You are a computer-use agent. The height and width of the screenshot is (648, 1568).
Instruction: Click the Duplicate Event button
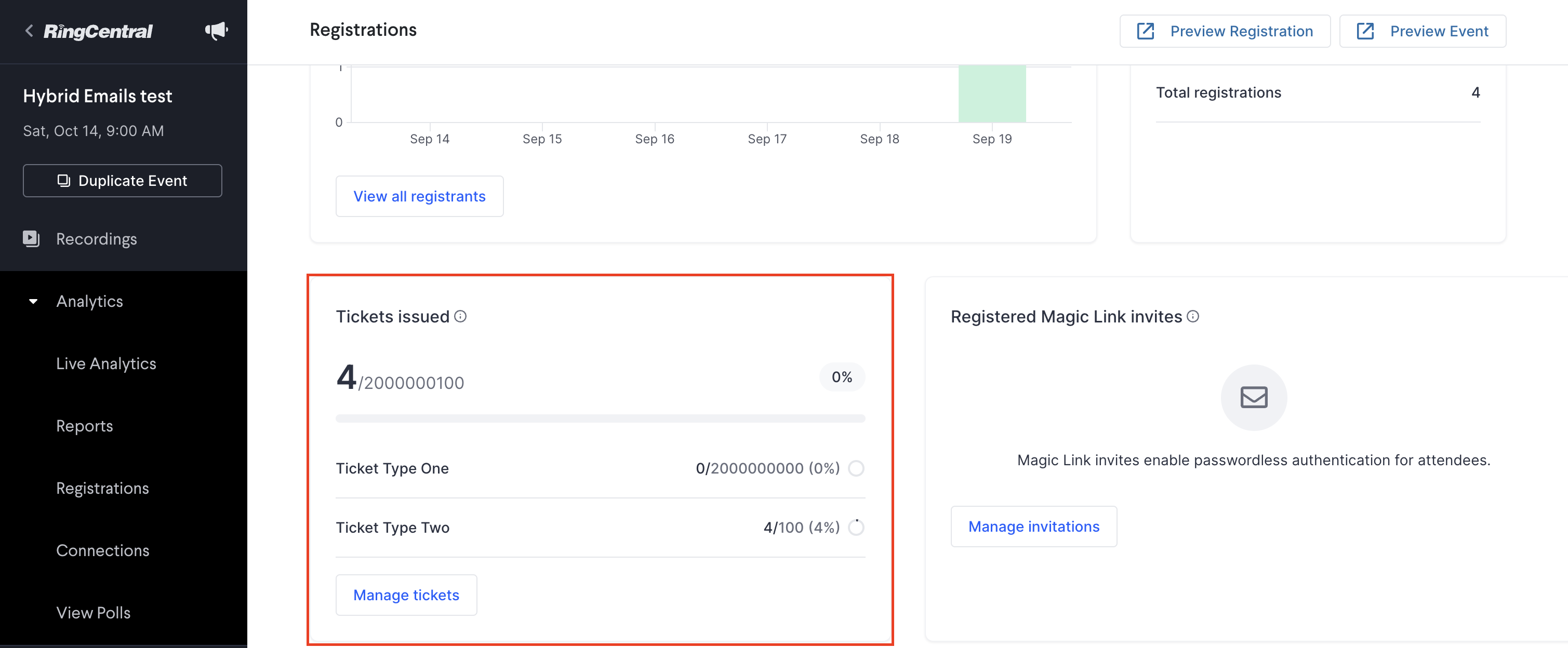click(122, 181)
